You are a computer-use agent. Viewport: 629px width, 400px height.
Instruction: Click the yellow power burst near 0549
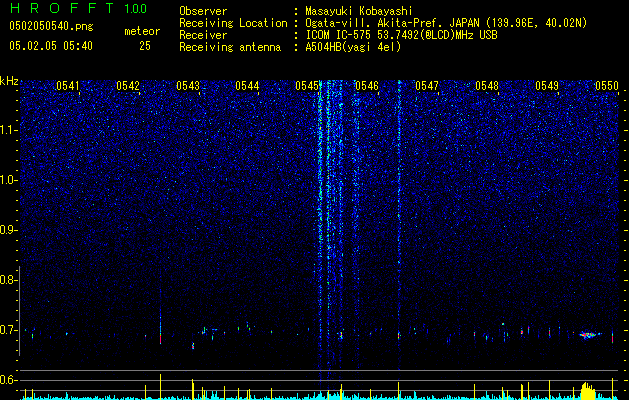tap(588, 391)
